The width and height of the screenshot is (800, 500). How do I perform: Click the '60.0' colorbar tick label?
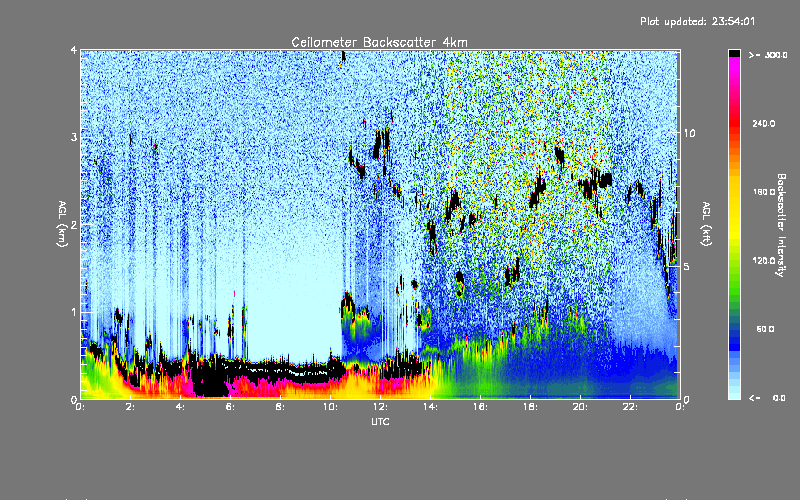[x=765, y=329]
